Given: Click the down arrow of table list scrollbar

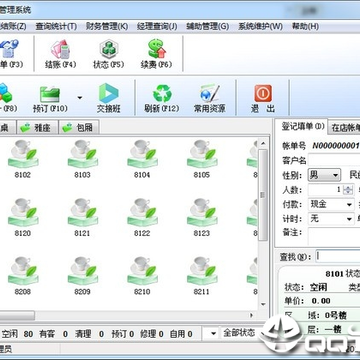Looking at the screenshot, I should tap(263, 304).
